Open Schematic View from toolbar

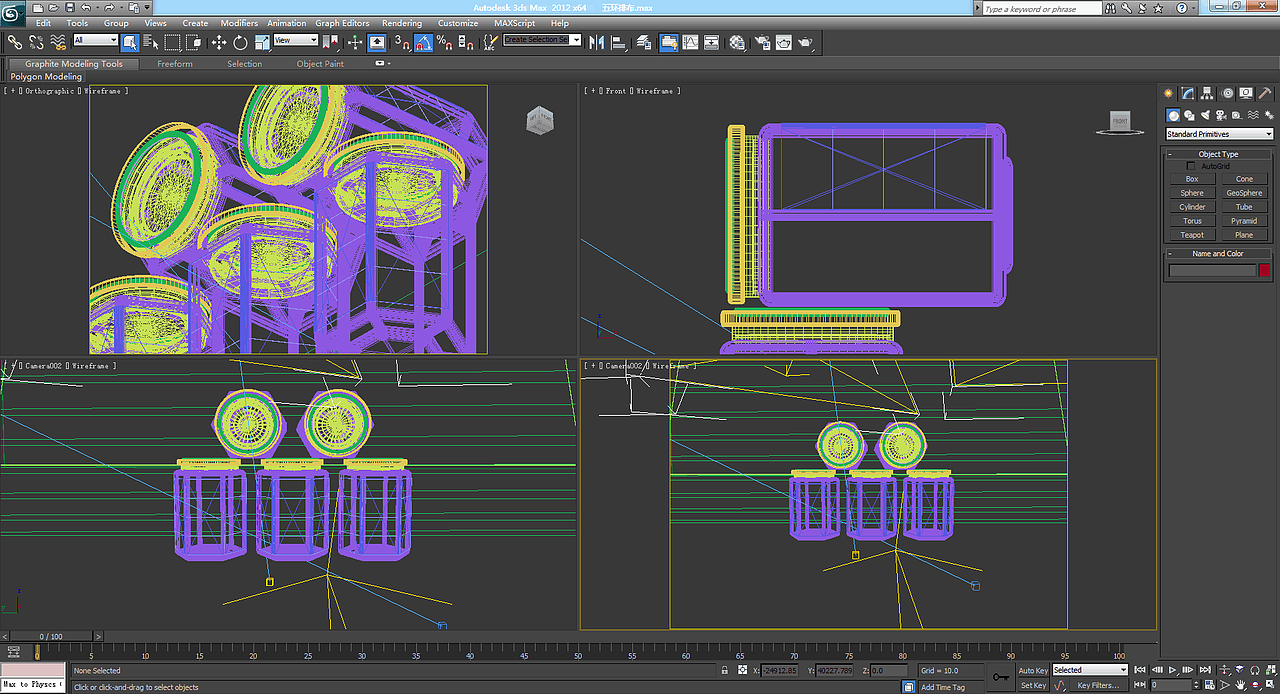[x=712, y=42]
